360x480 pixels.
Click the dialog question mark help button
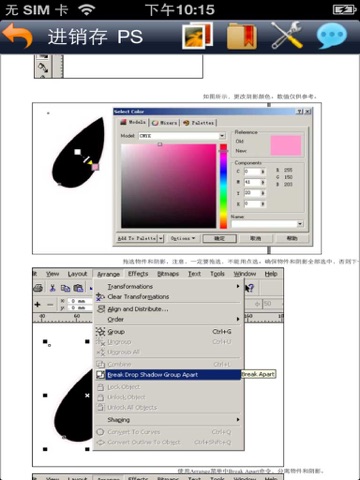300,112
